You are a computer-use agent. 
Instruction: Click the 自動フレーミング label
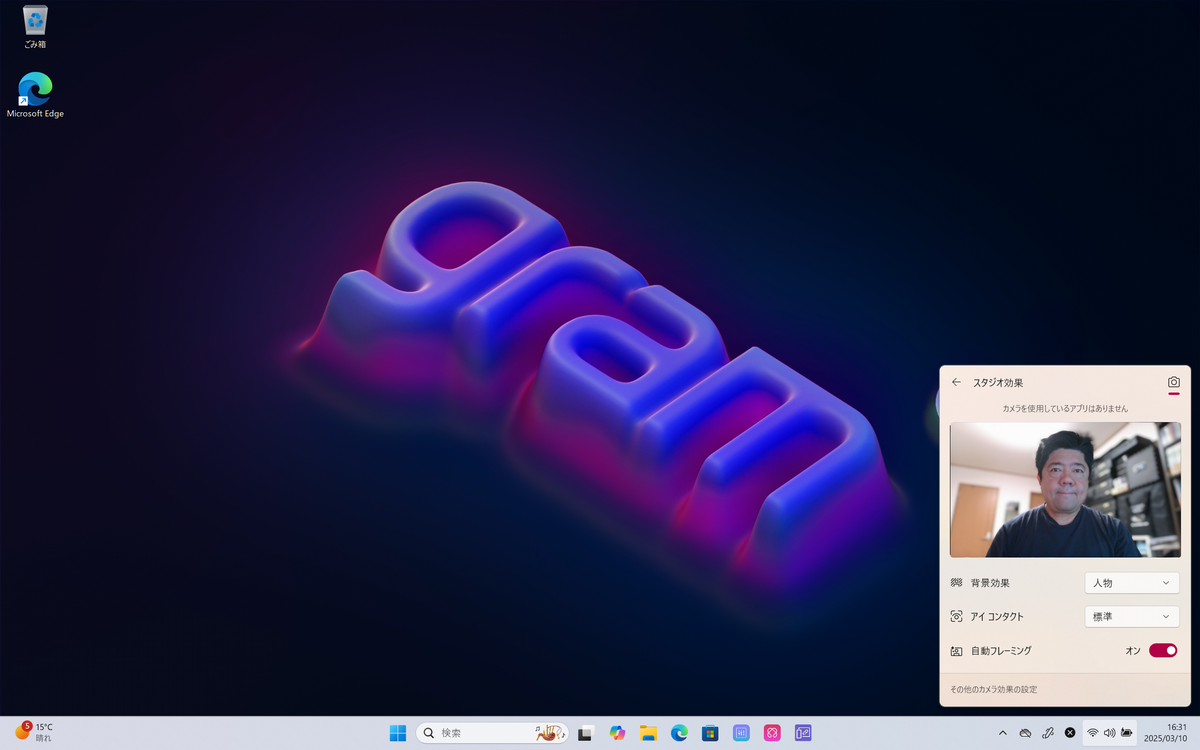pyautogui.click(x=1001, y=651)
